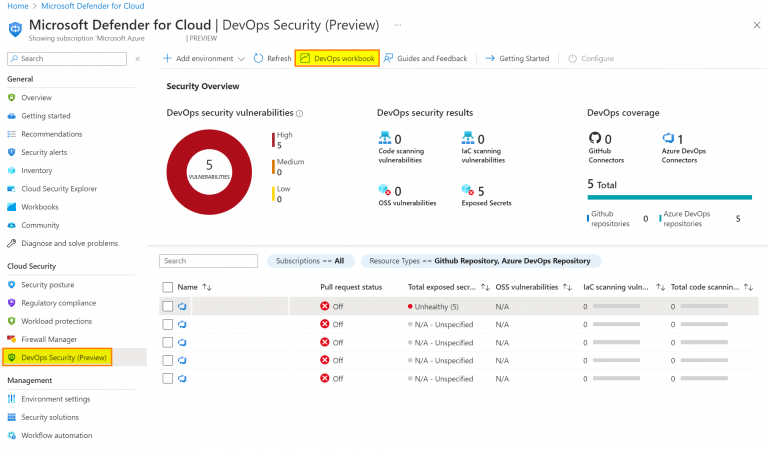Click the Overview shield icon in sidebar

pyautogui.click(x=12, y=97)
